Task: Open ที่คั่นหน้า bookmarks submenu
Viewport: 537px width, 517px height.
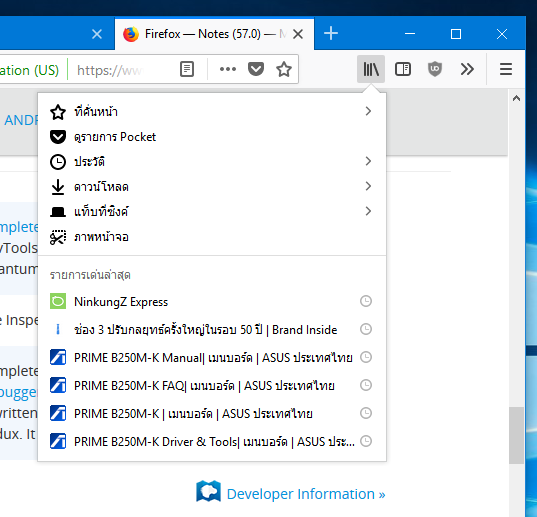Action: 212,112
